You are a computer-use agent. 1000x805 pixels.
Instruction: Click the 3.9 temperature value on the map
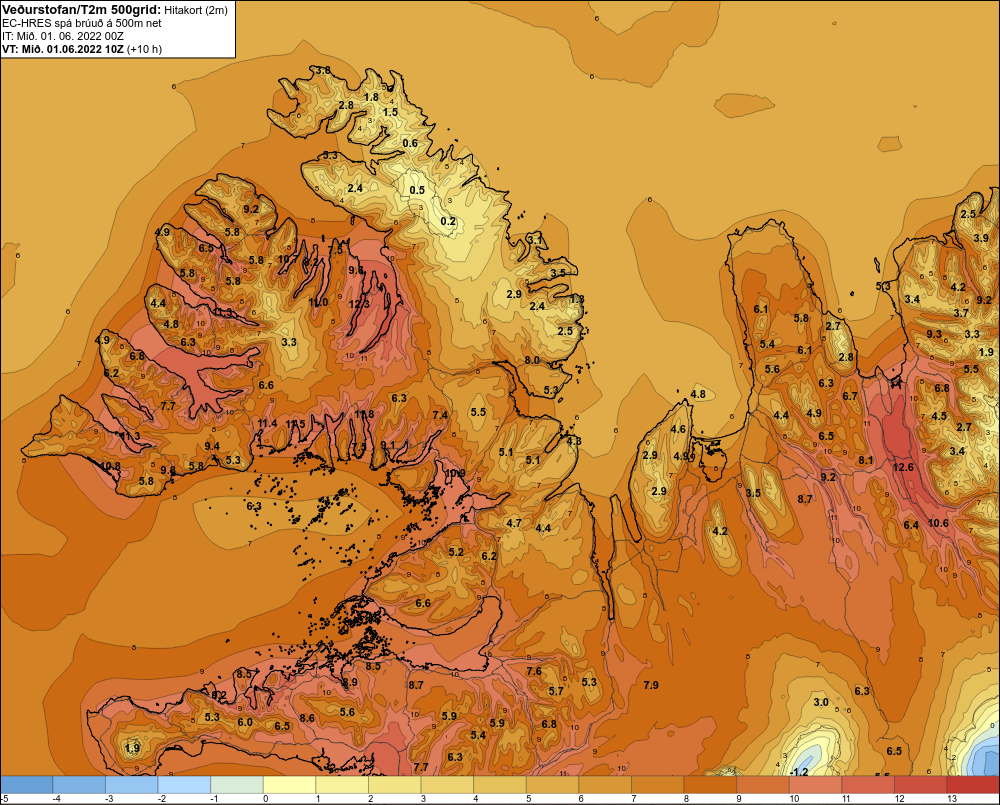click(981, 239)
